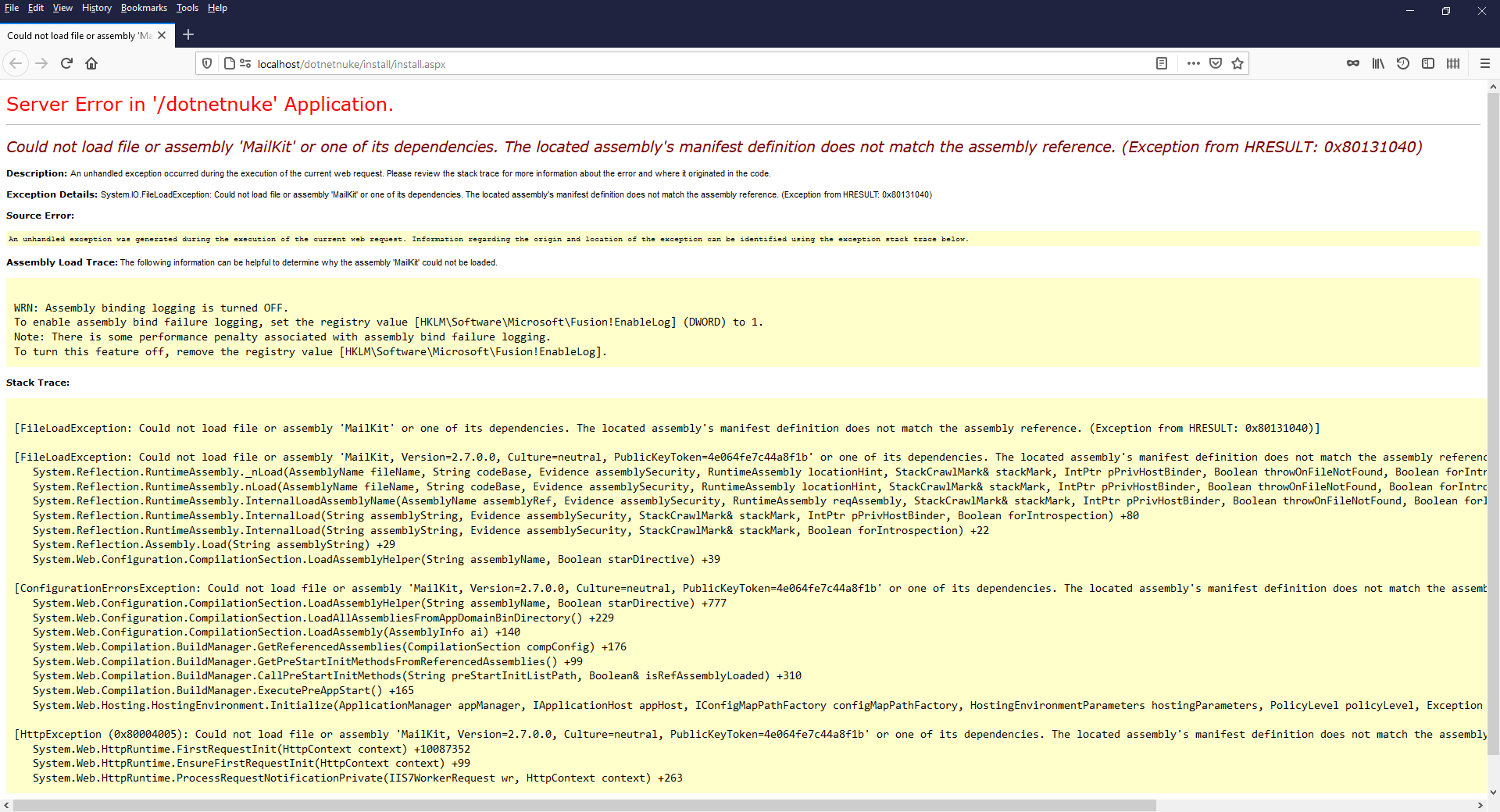Click the 'Stack Trace:' label
This screenshot has height=812, width=1500.
(x=37, y=383)
